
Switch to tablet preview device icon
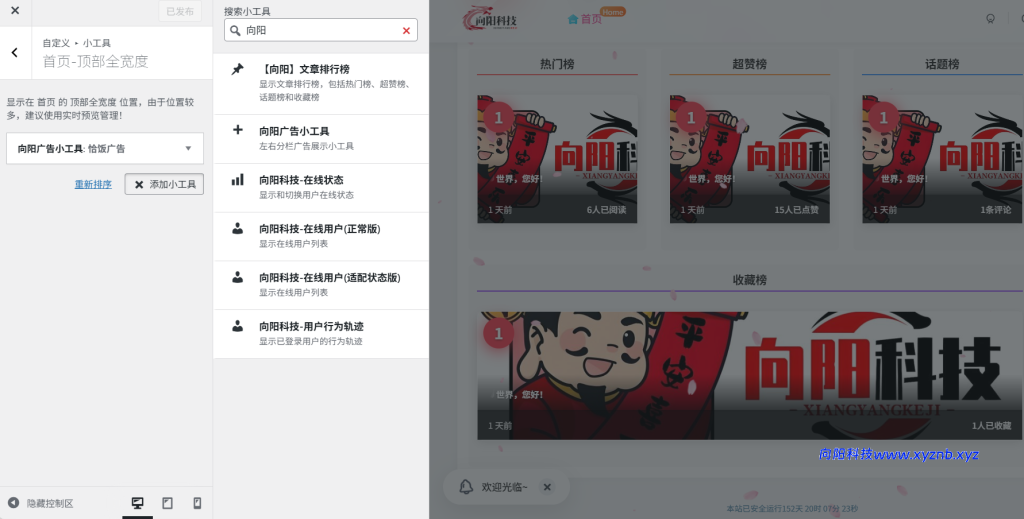[167, 503]
